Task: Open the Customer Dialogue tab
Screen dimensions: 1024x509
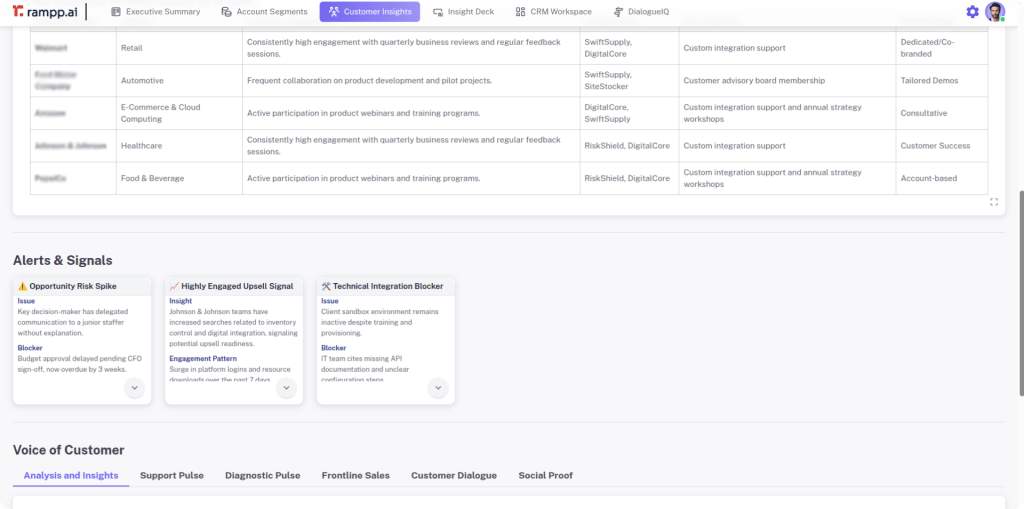Action: pyautogui.click(x=453, y=475)
